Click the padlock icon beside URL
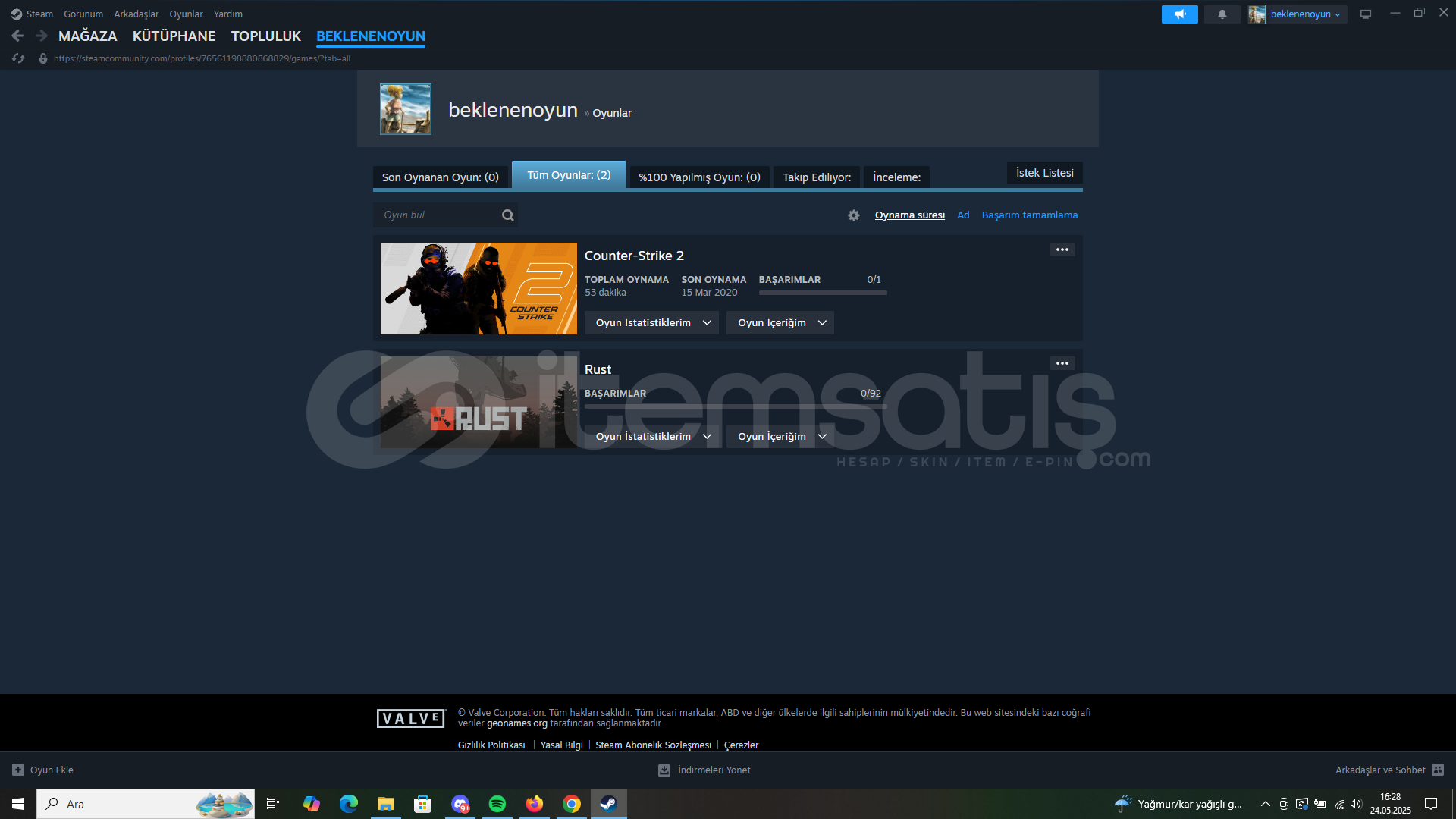 pos(43,58)
